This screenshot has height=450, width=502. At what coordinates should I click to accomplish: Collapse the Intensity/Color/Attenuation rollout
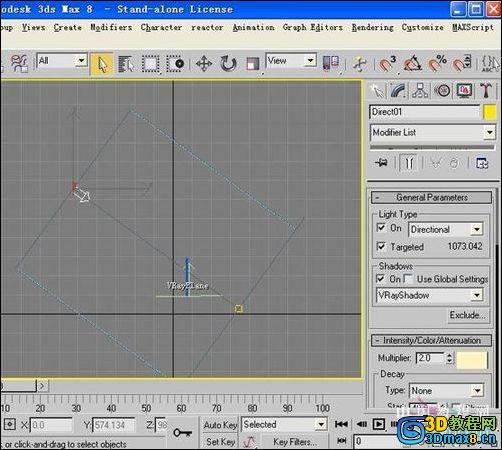tap(431, 340)
